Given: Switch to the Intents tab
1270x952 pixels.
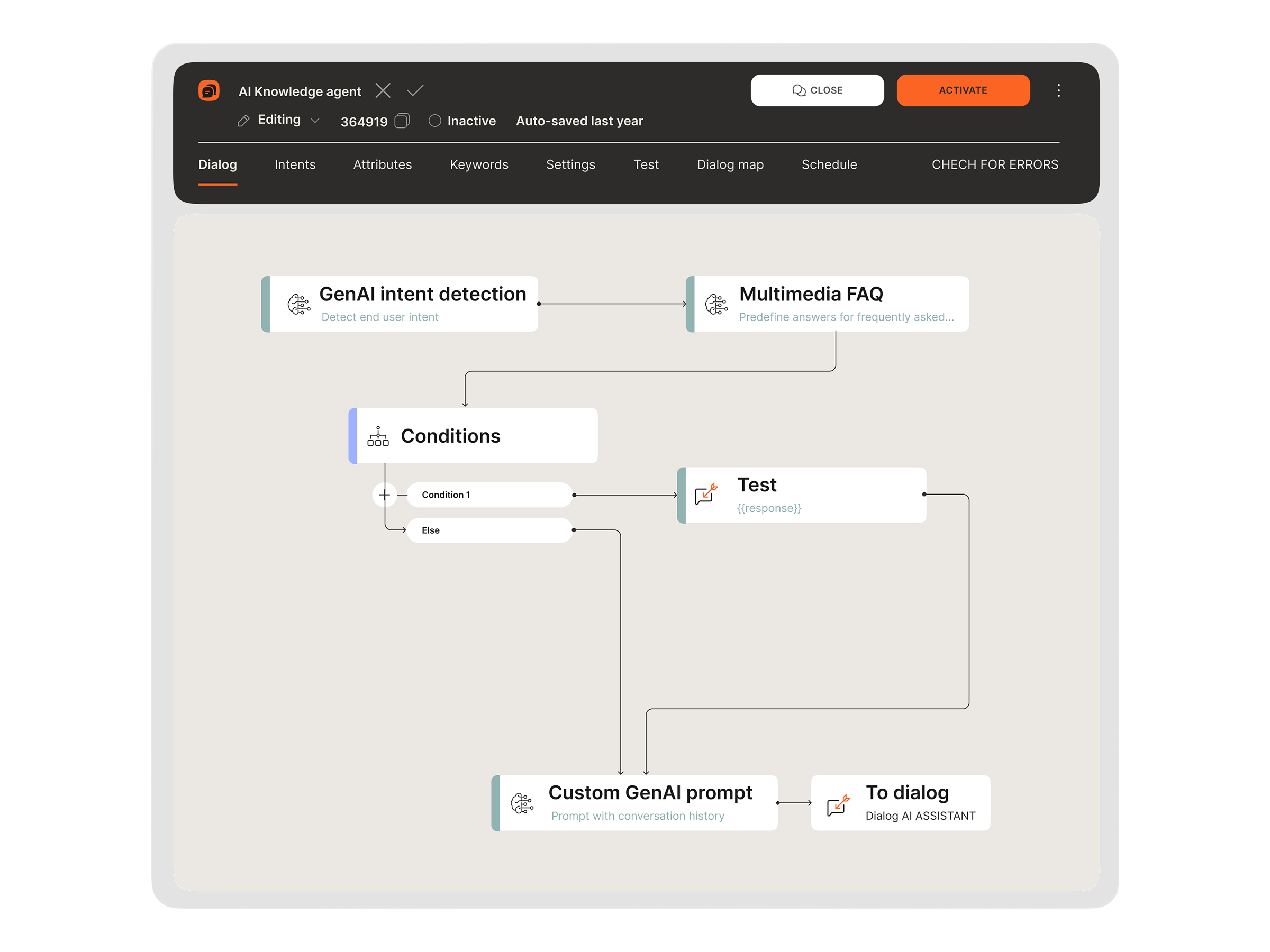Looking at the screenshot, I should [295, 164].
